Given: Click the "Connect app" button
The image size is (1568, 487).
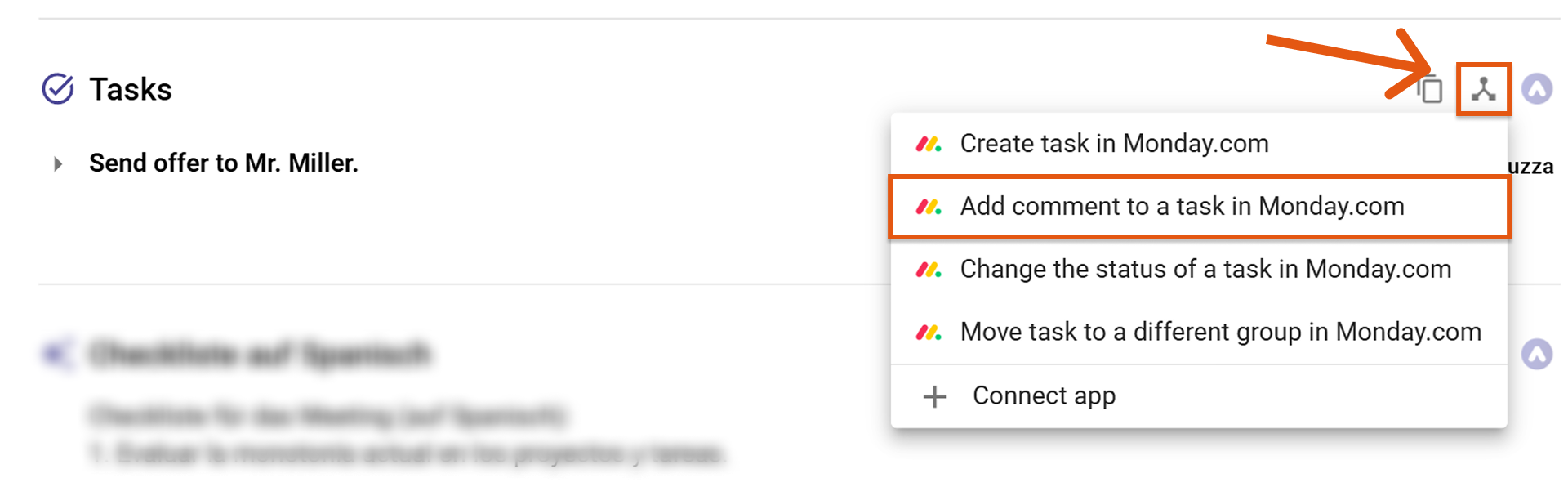Looking at the screenshot, I should 1044,396.
